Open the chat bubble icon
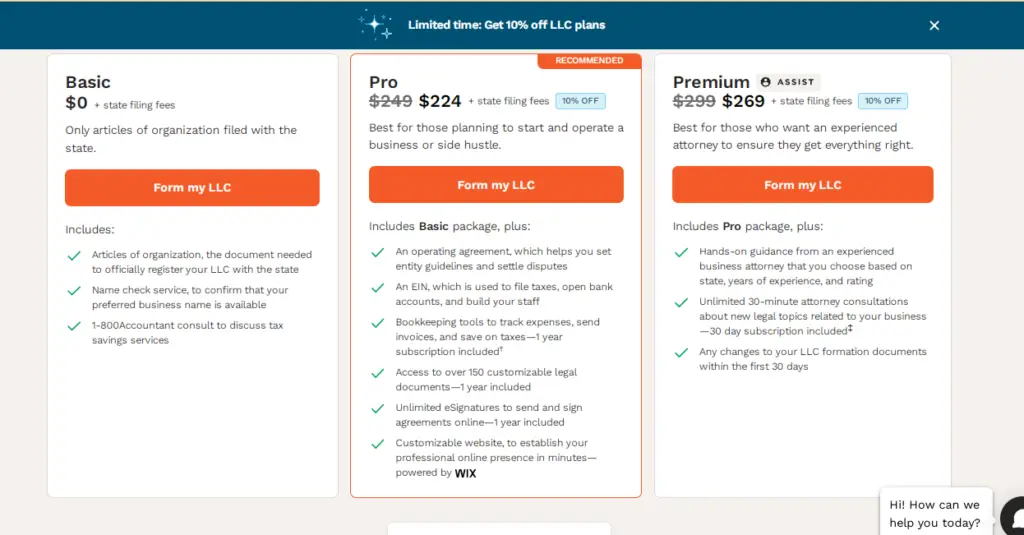The width and height of the screenshot is (1024, 535). 1013,516
